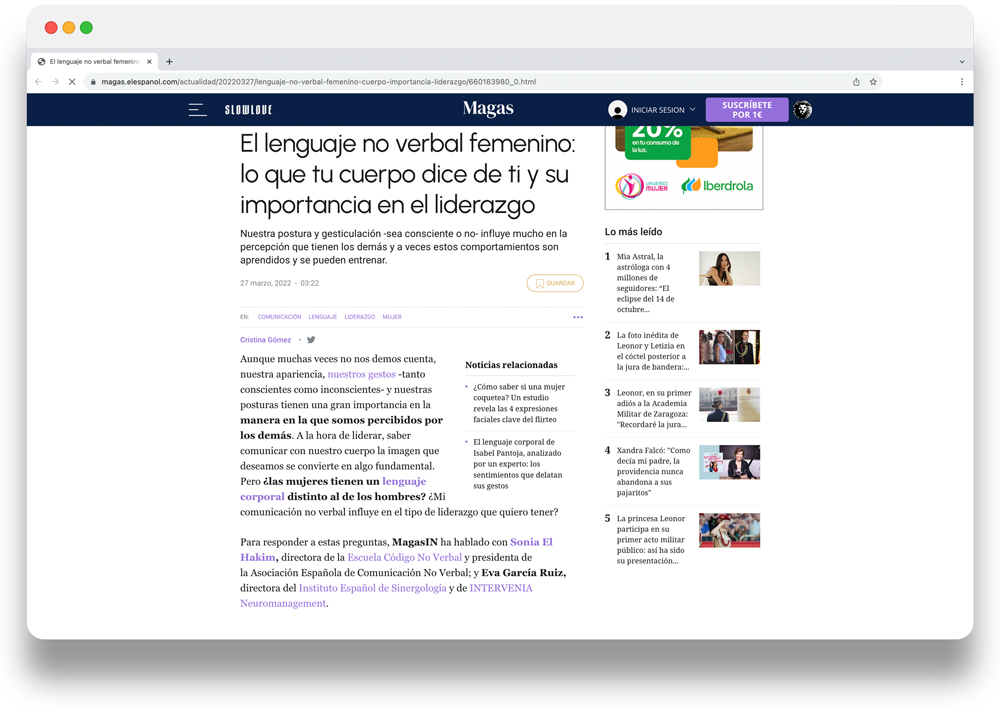Image resolution: width=1000 pixels, height=717 pixels.
Task: Go back with browser back arrow
Action: pyautogui.click(x=38, y=82)
